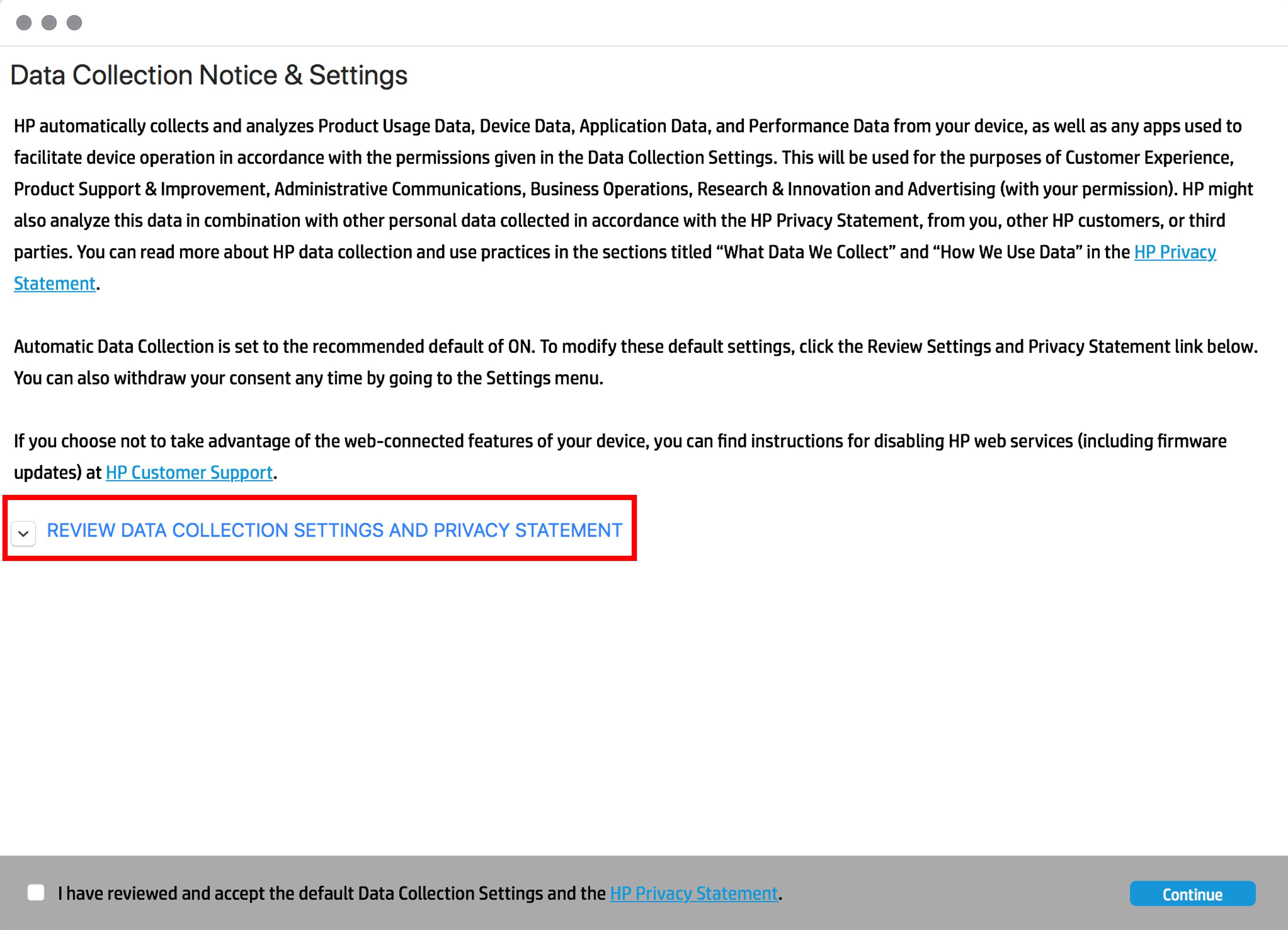This screenshot has width=1288, height=930.
Task: Open HP Privacy Statement link in footer bar
Action: point(693,894)
